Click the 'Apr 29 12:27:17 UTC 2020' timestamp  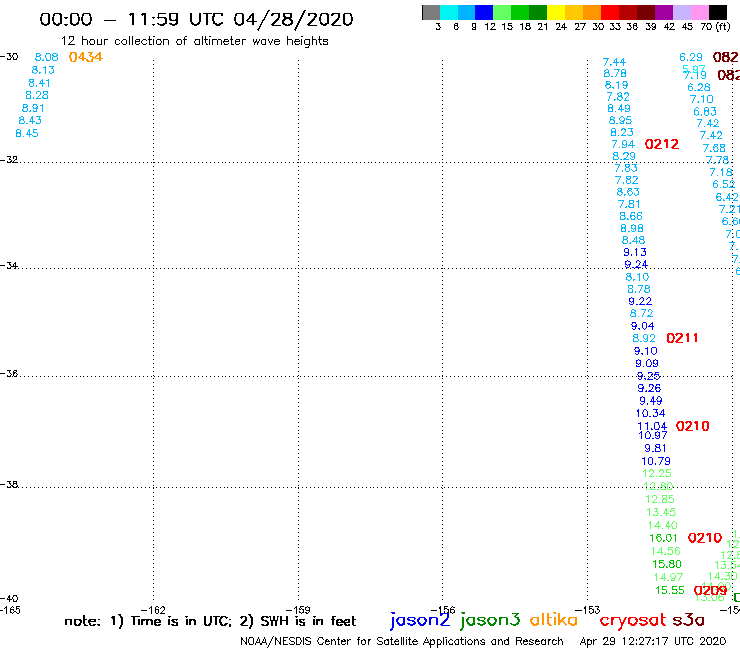[652, 641]
